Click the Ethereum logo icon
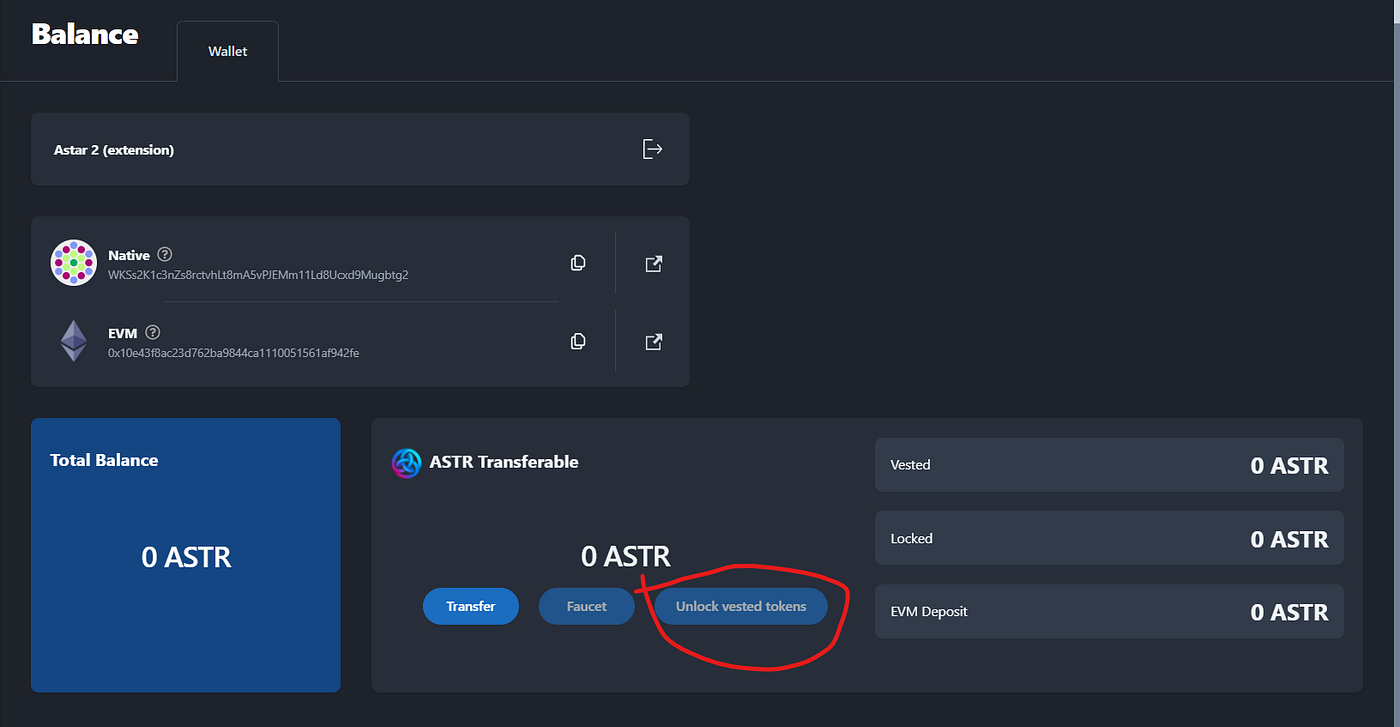This screenshot has height=727, width=1400. 73,341
